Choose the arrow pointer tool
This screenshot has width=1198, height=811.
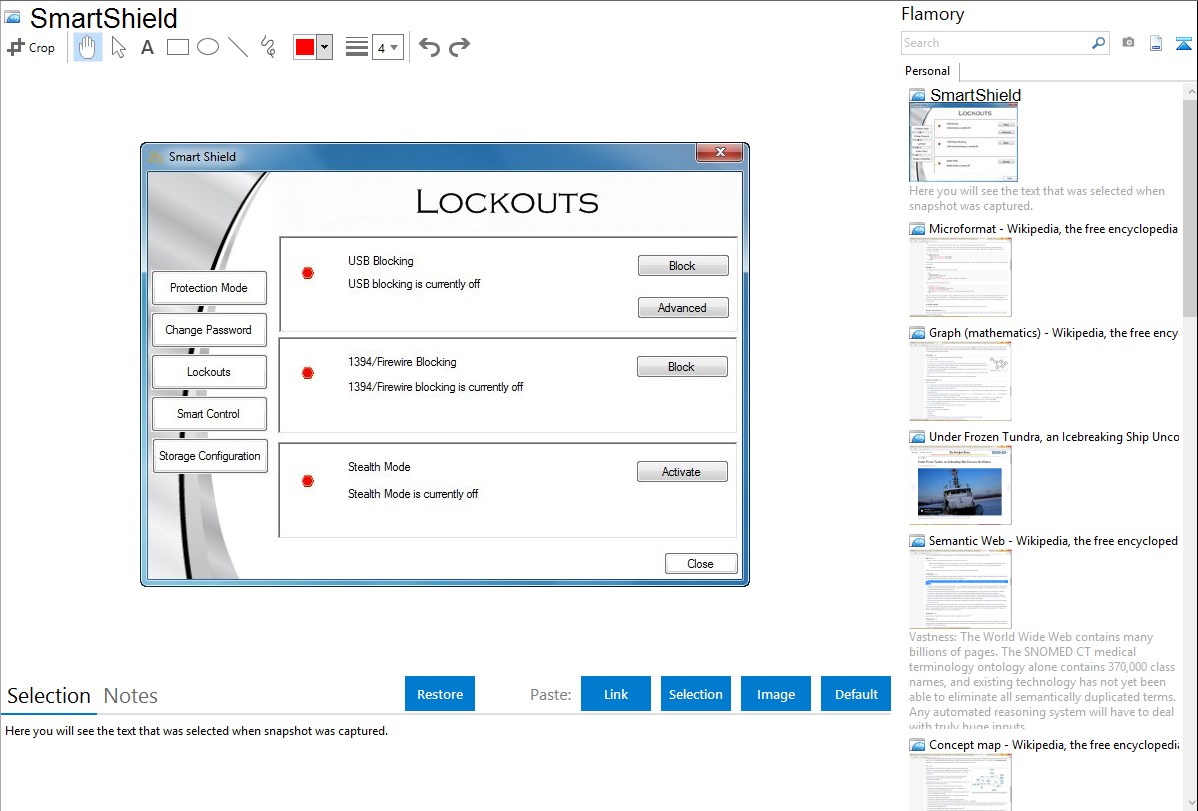point(118,47)
